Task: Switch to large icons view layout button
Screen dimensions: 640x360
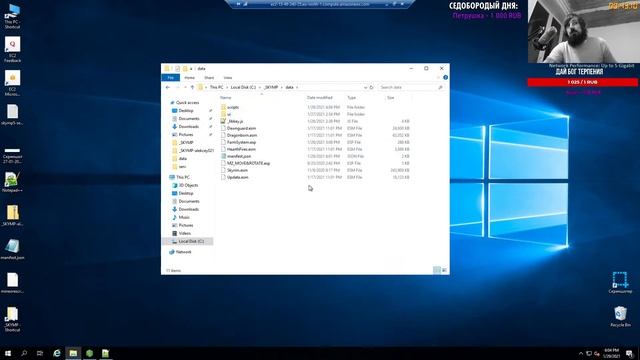Action: click(444, 270)
